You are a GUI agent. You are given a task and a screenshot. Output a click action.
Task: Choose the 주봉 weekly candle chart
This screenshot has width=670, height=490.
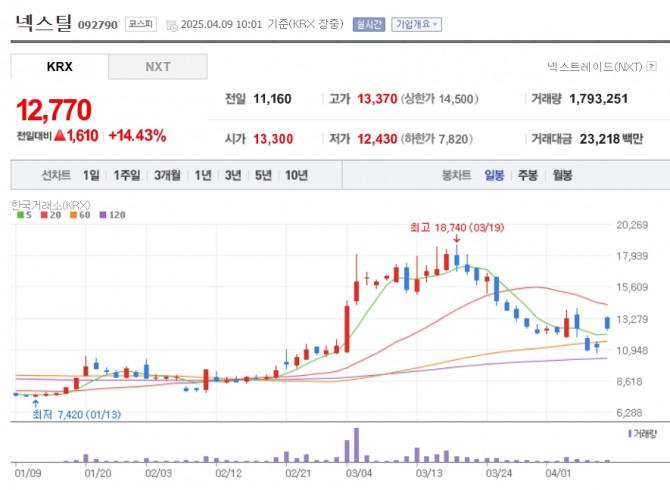[x=528, y=175]
